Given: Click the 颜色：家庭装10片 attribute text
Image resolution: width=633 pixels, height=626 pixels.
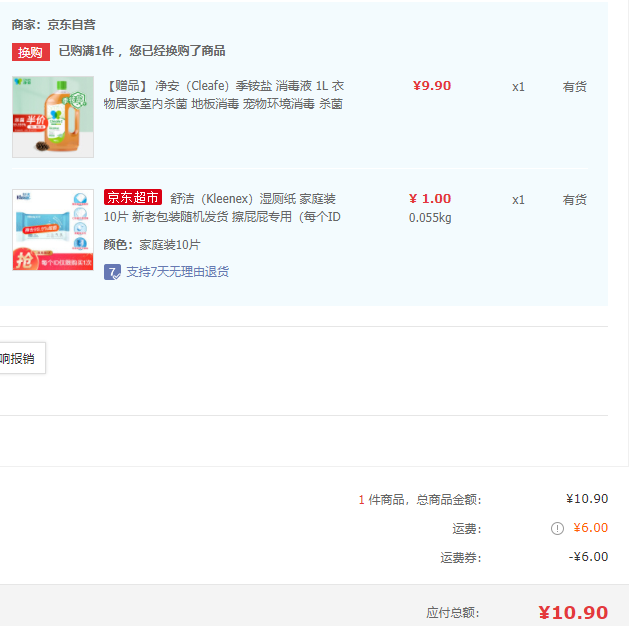Looking at the screenshot, I should (152, 245).
